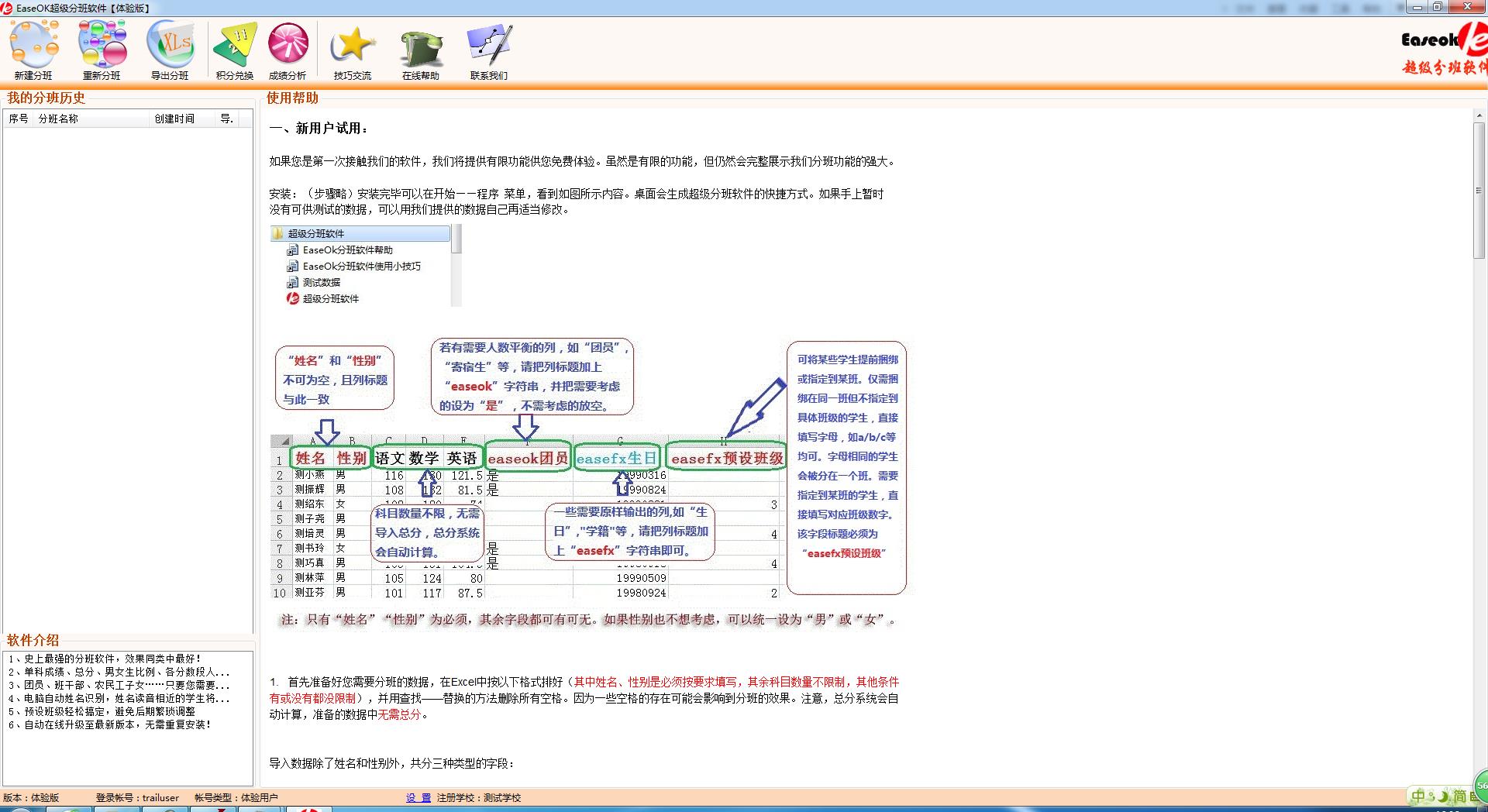Click the 序号 column header
1488x812 pixels.
pos(19,119)
